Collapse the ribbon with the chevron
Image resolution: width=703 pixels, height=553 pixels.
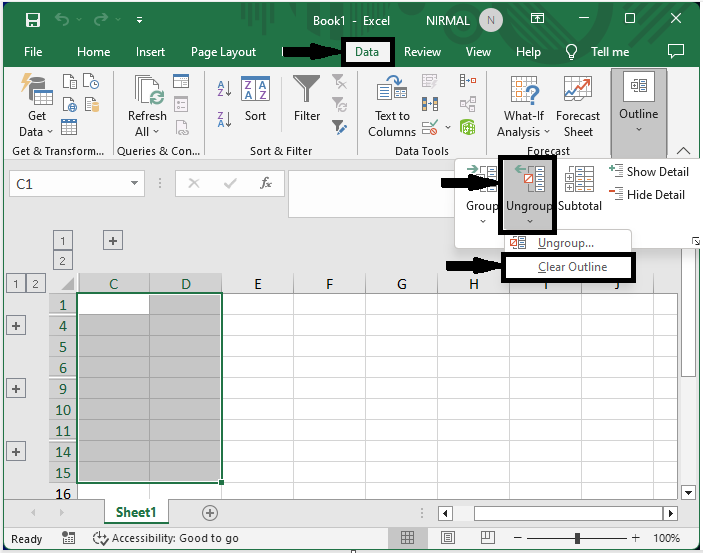(683, 150)
